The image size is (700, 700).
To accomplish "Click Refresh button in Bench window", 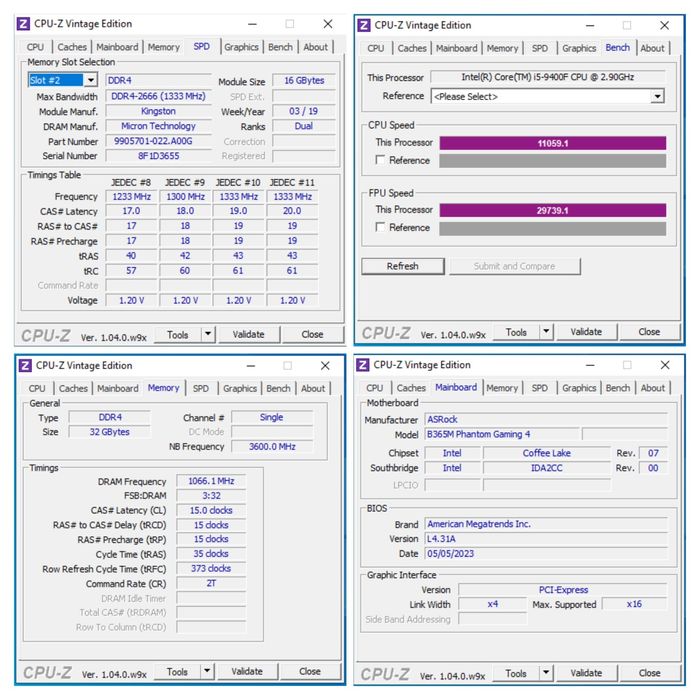I will [x=403, y=266].
